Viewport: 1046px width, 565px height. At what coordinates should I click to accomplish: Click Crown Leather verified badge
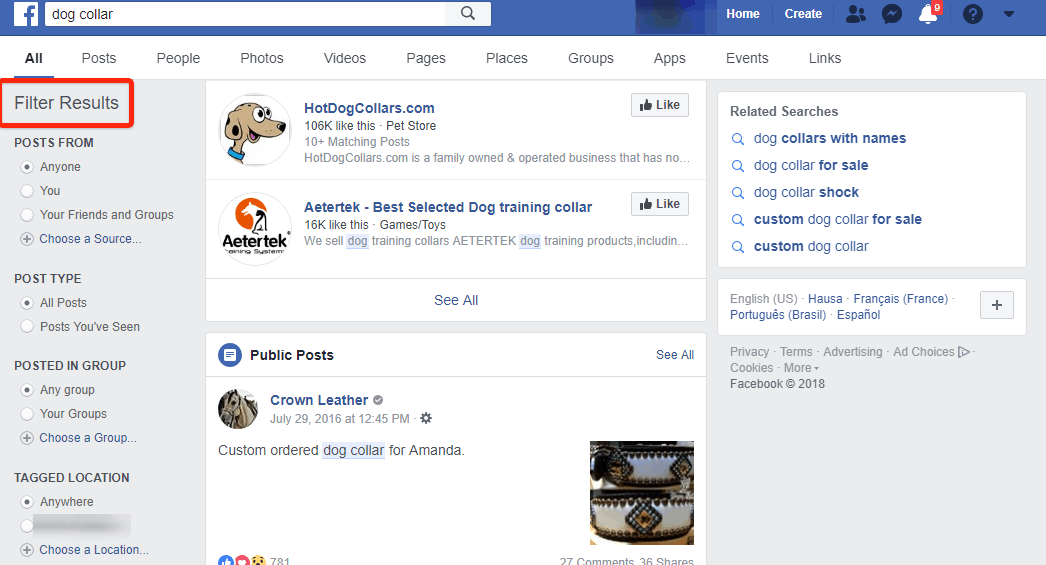(378, 400)
